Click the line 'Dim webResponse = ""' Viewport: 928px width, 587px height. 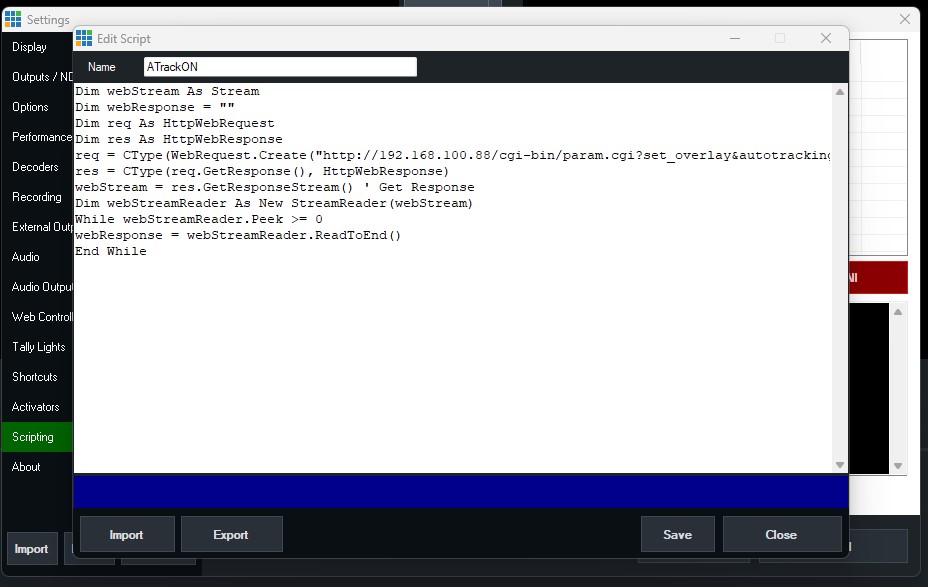[154, 107]
